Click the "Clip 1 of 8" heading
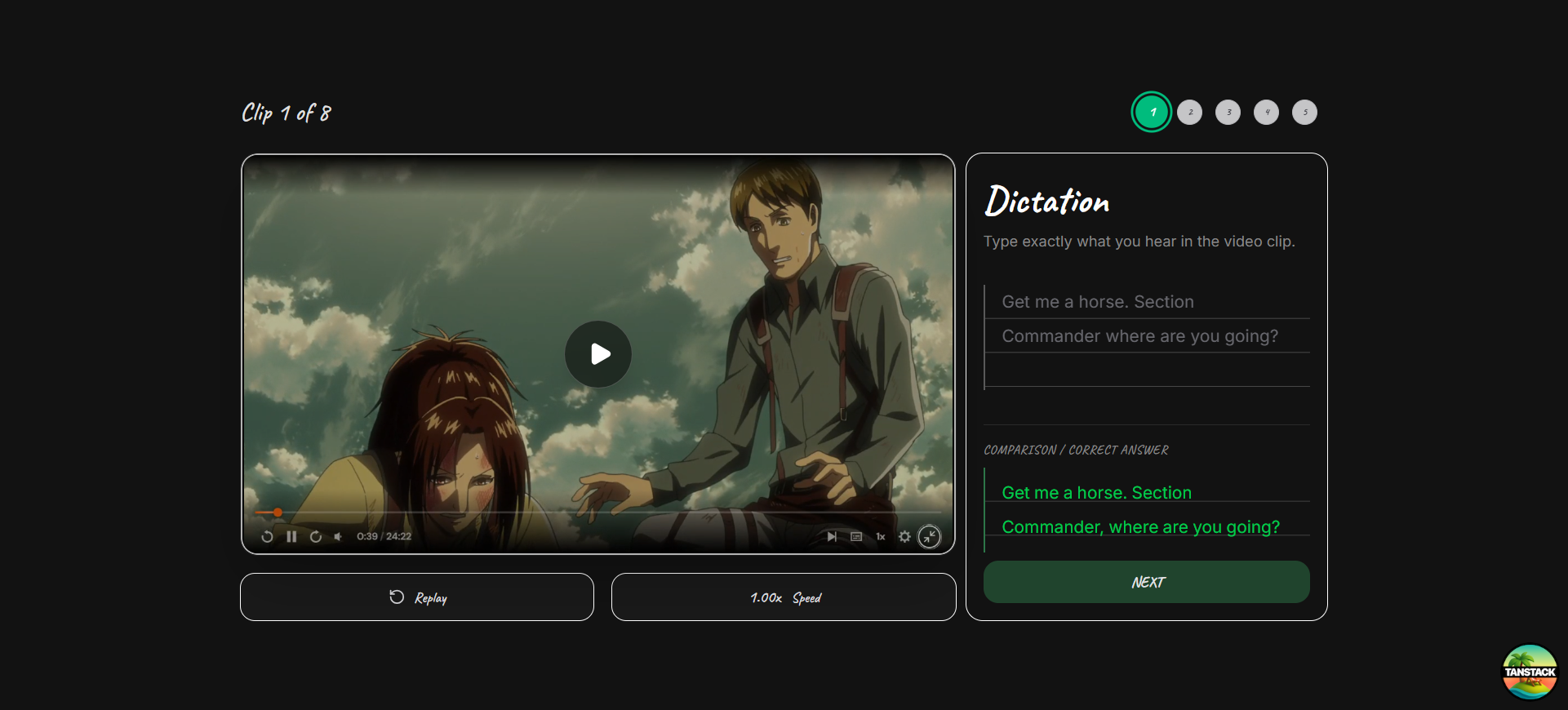1568x710 pixels. pyautogui.click(x=287, y=113)
